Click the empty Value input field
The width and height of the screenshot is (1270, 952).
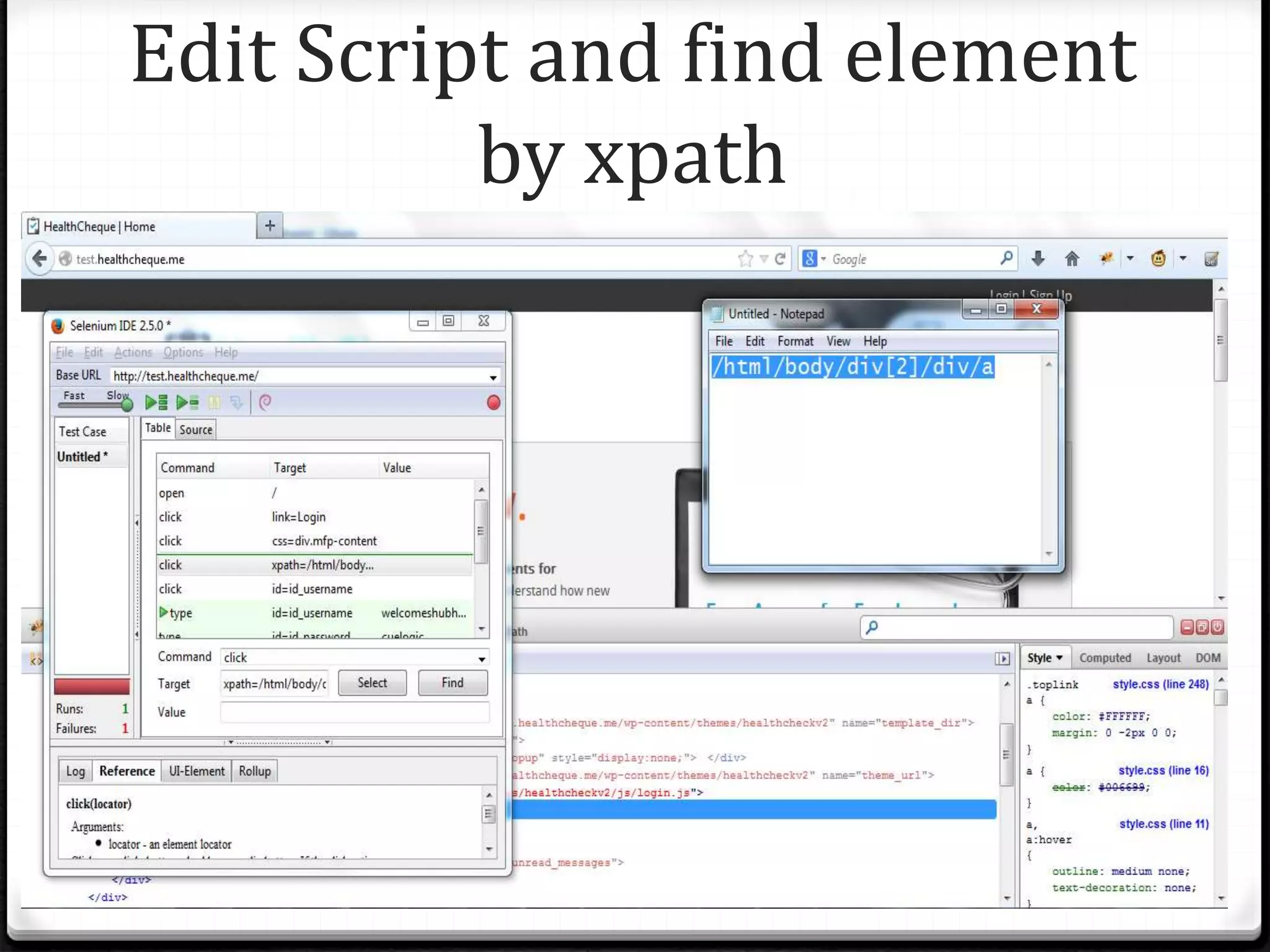coord(355,712)
